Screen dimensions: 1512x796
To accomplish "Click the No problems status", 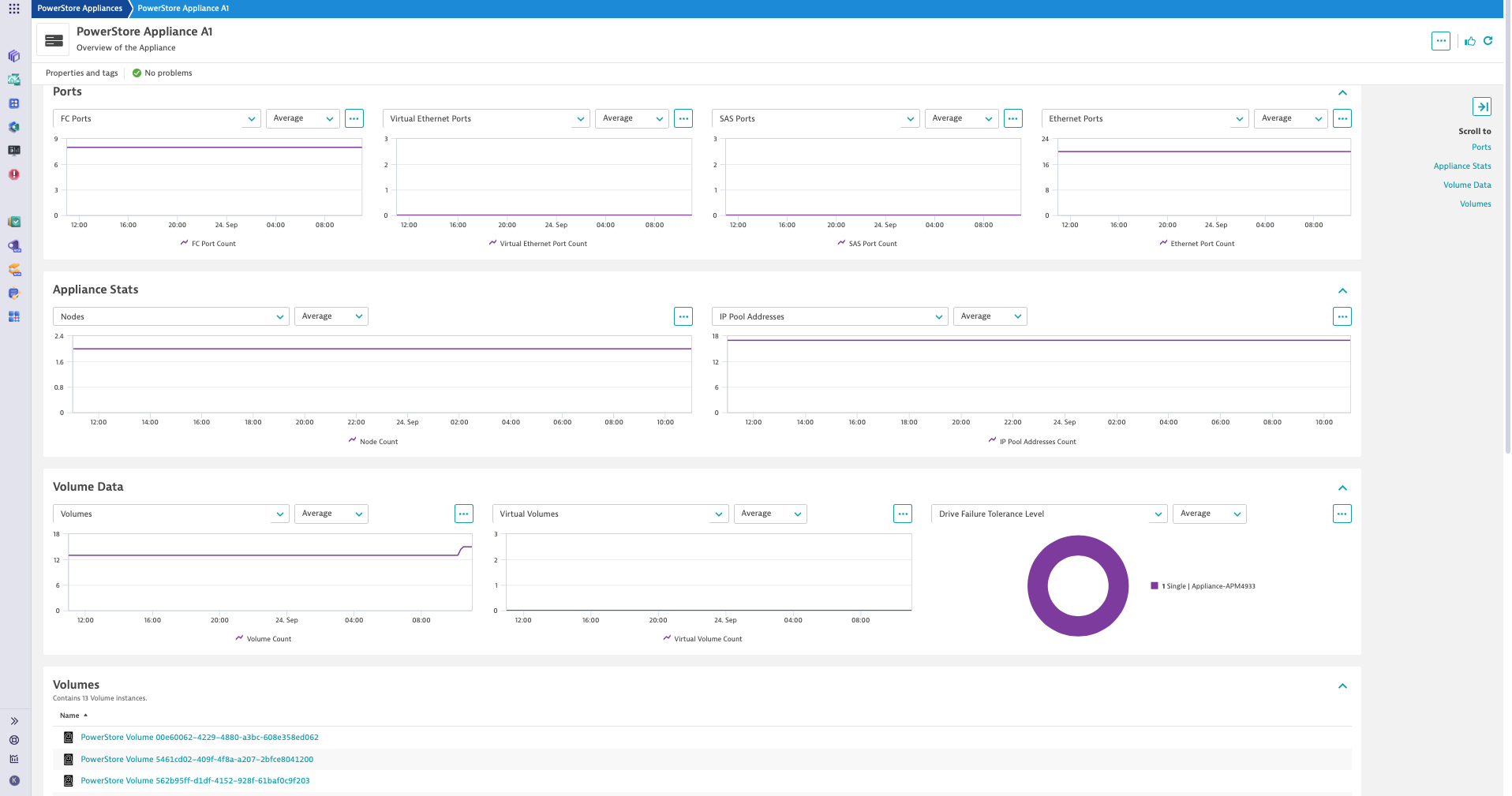I will click(x=163, y=73).
